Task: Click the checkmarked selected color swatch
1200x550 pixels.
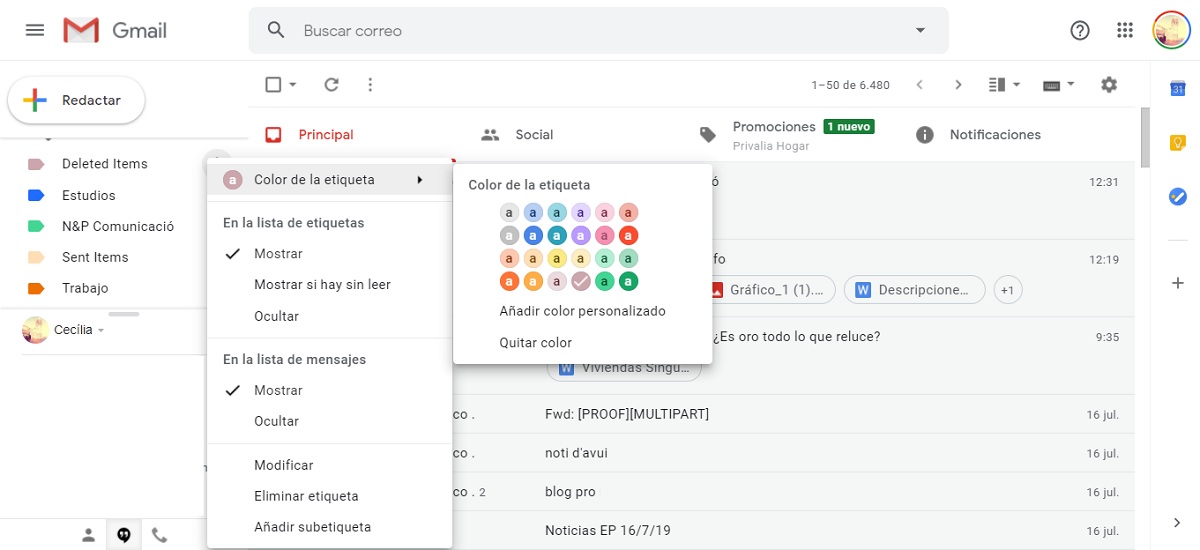Action: [580, 281]
